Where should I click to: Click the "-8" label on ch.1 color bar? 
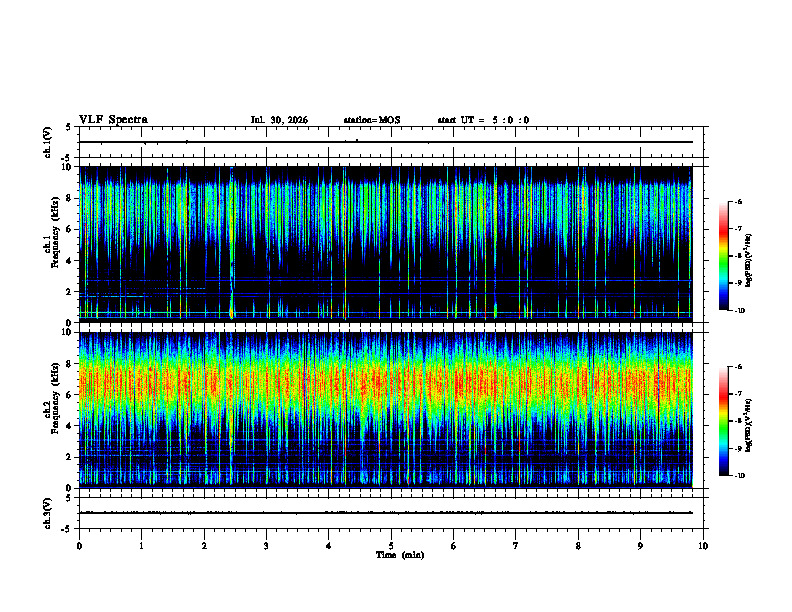738,256
